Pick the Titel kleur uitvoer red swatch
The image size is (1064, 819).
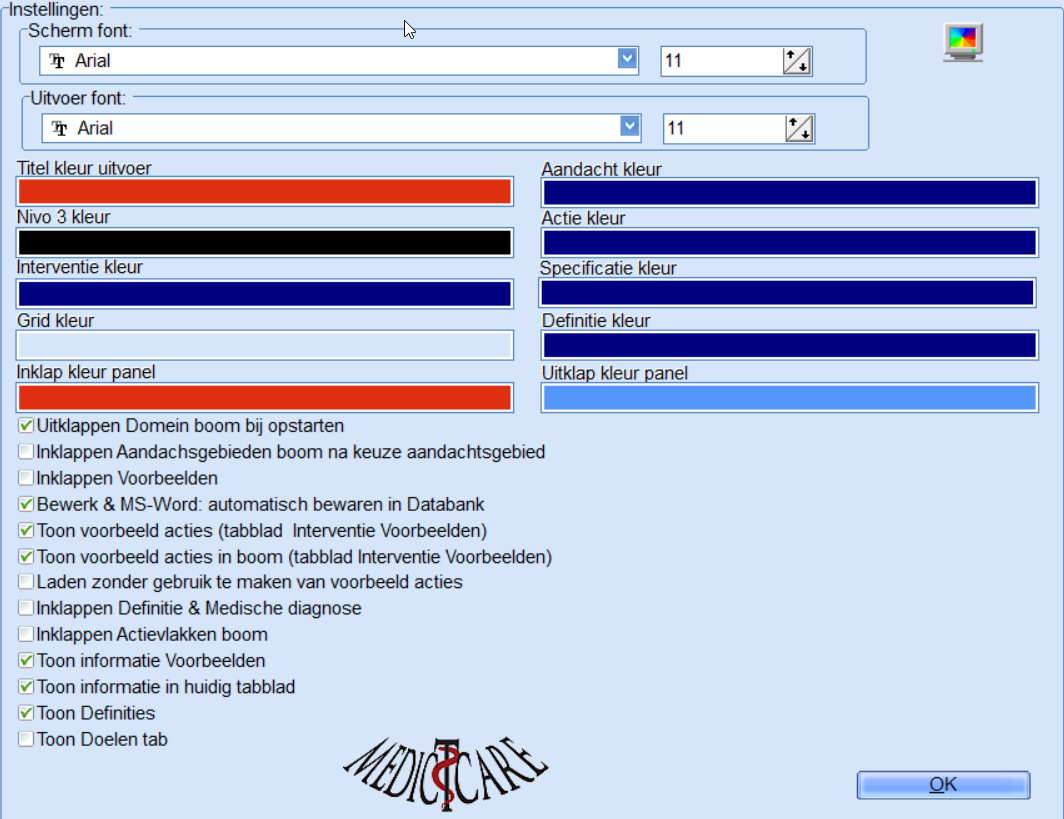point(265,192)
